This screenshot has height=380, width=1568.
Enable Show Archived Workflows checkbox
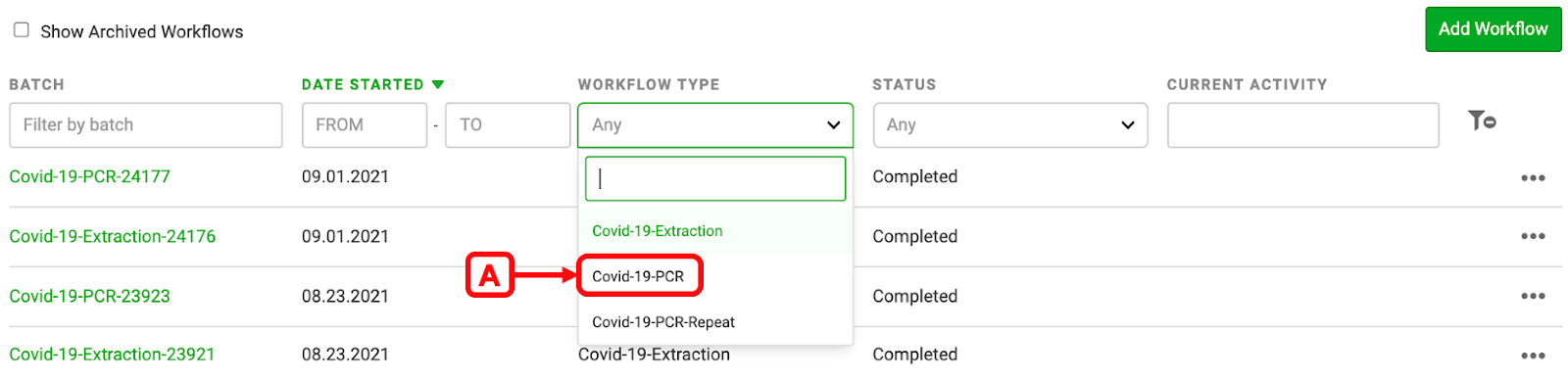point(21,30)
